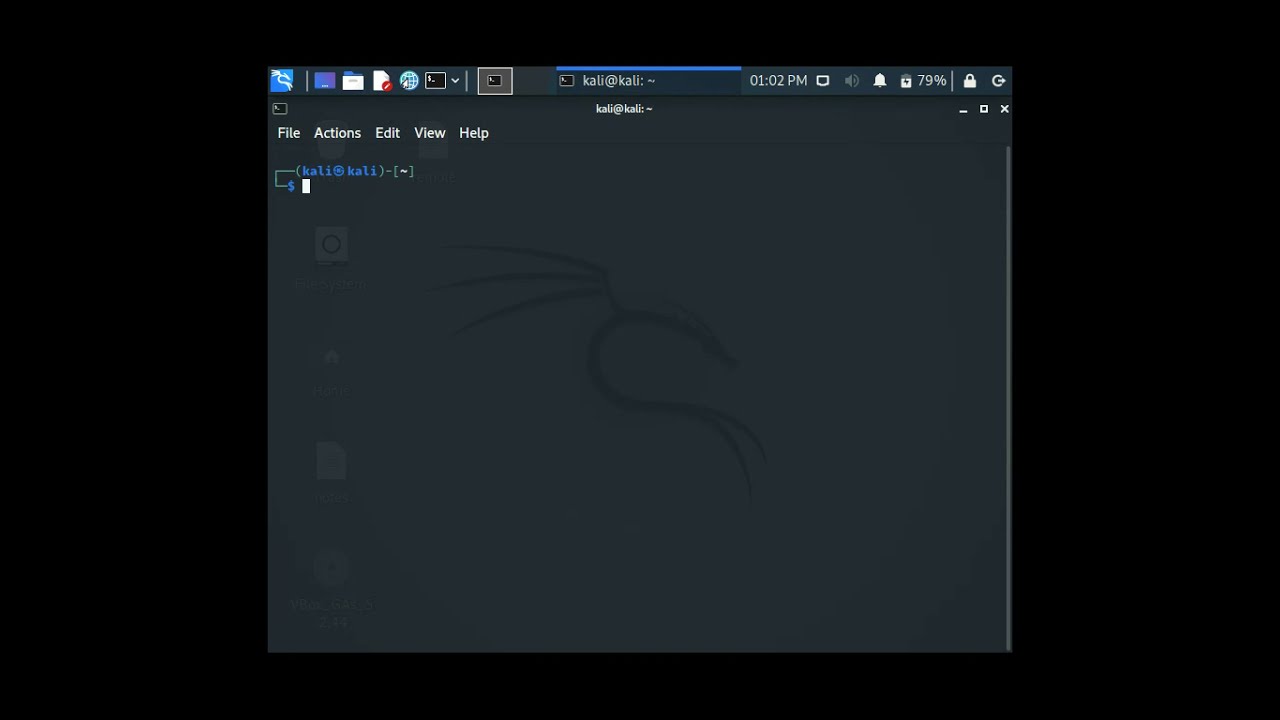
Task: Launch terminal emulator from panel
Action: click(x=435, y=81)
